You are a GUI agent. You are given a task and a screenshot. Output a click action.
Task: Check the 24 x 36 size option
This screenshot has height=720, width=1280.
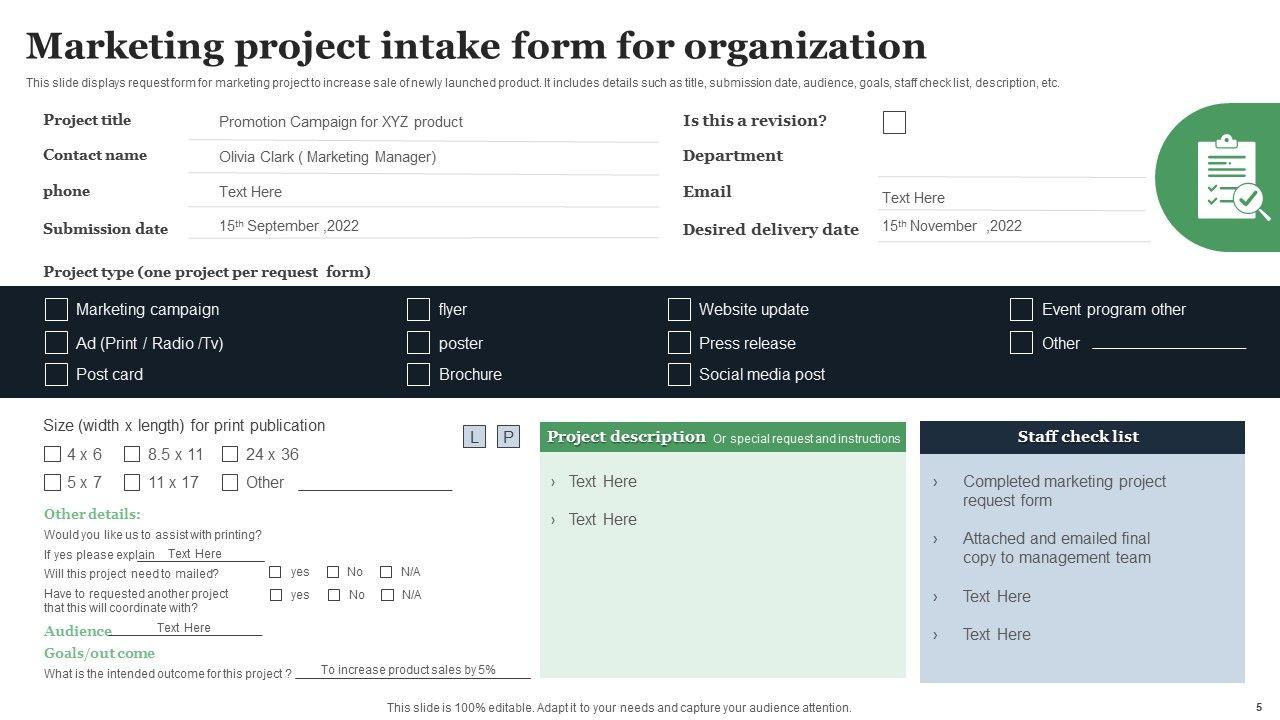[230, 454]
